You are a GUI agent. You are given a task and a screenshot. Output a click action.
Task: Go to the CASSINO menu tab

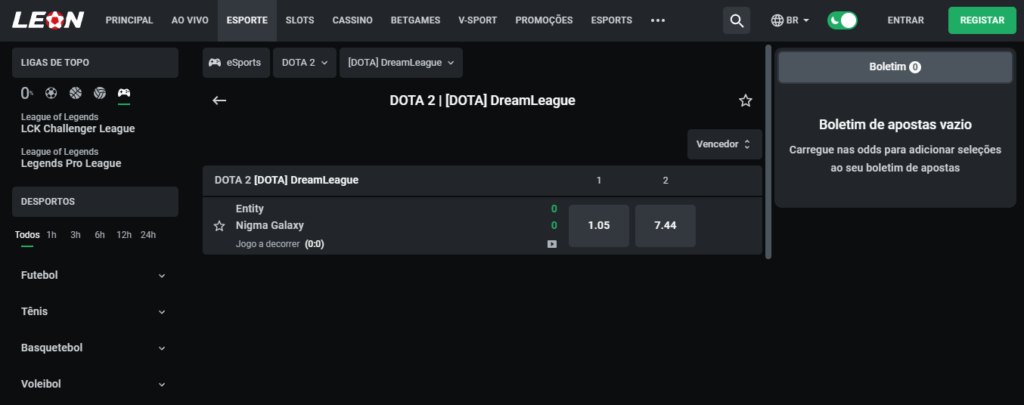coord(352,20)
